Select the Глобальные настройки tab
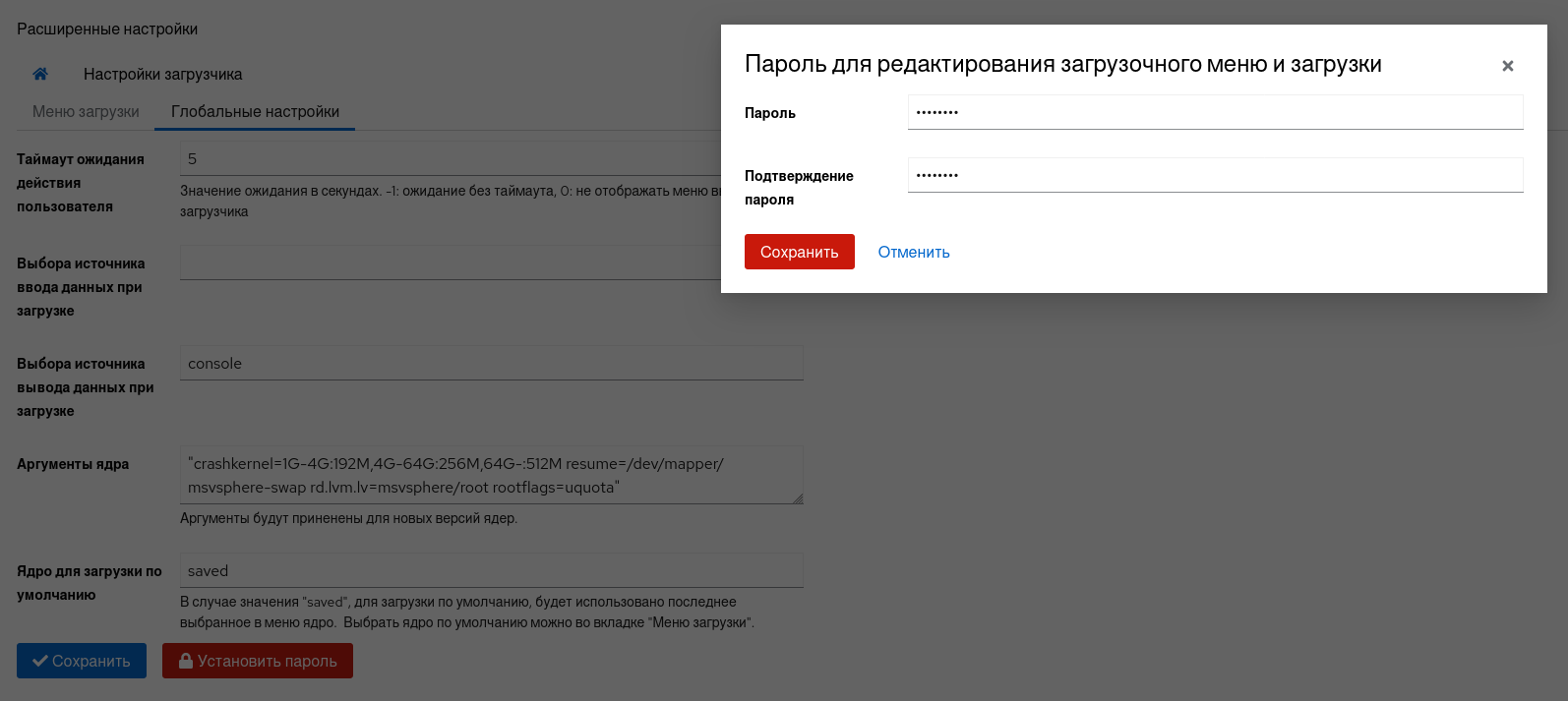 click(x=255, y=111)
